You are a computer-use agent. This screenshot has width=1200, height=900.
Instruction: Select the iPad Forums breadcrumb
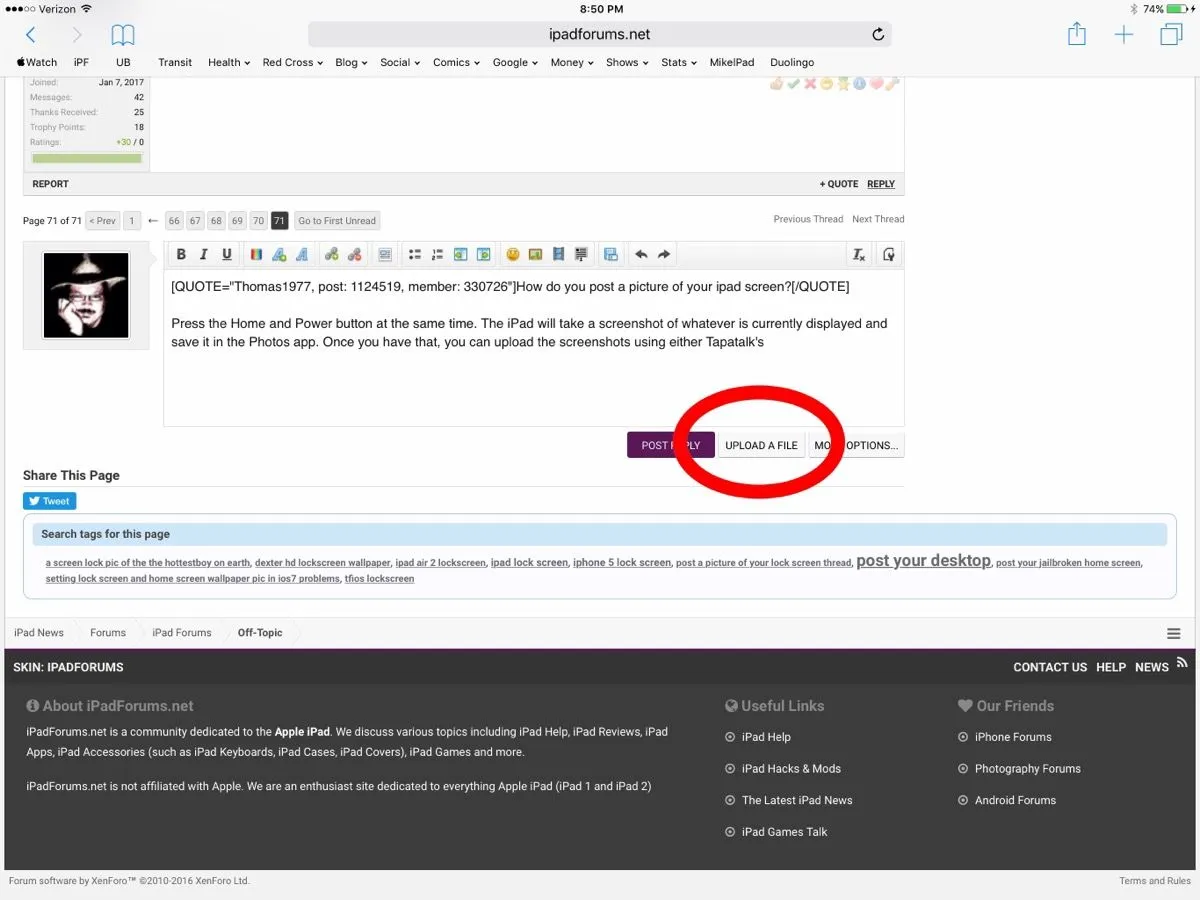pos(181,633)
